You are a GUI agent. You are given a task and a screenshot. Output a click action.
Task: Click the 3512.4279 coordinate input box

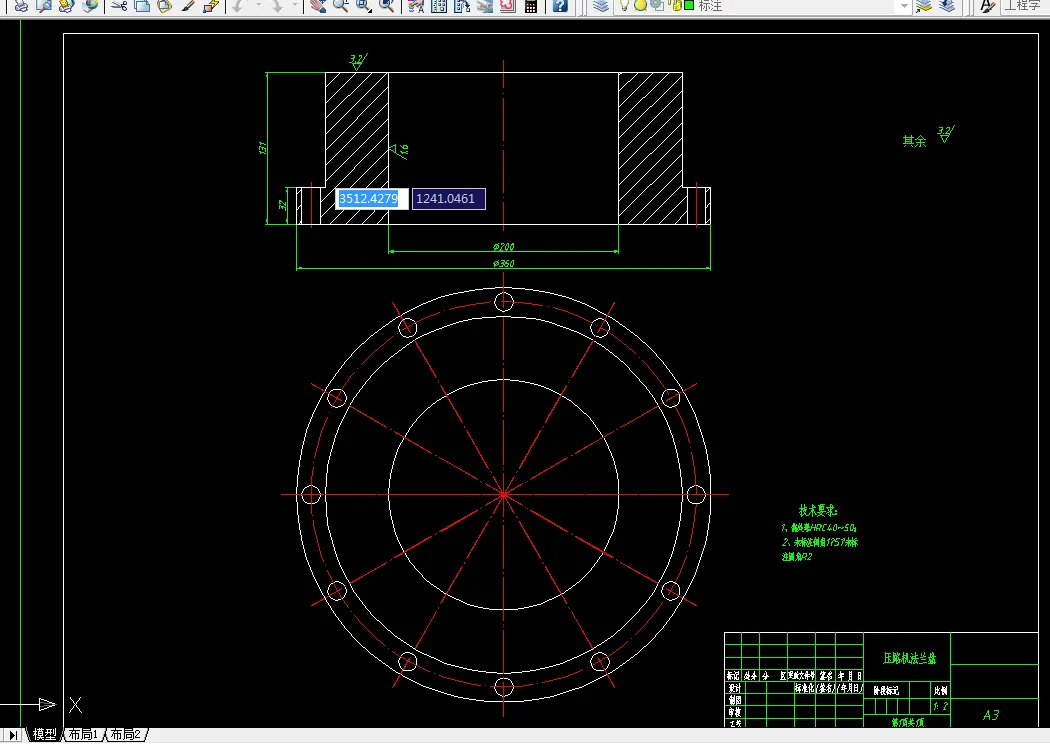click(x=372, y=199)
